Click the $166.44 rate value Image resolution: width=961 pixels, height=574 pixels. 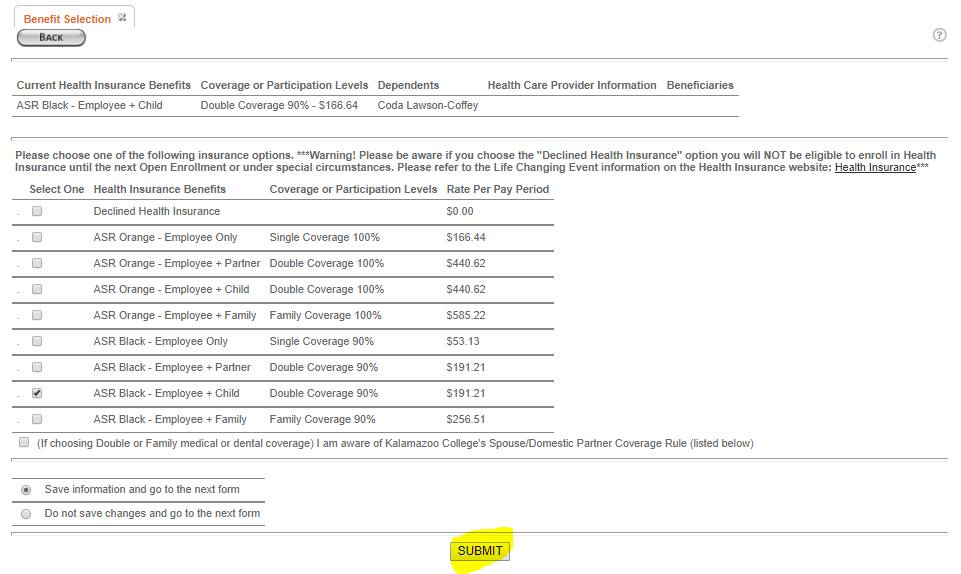pyautogui.click(x=466, y=237)
